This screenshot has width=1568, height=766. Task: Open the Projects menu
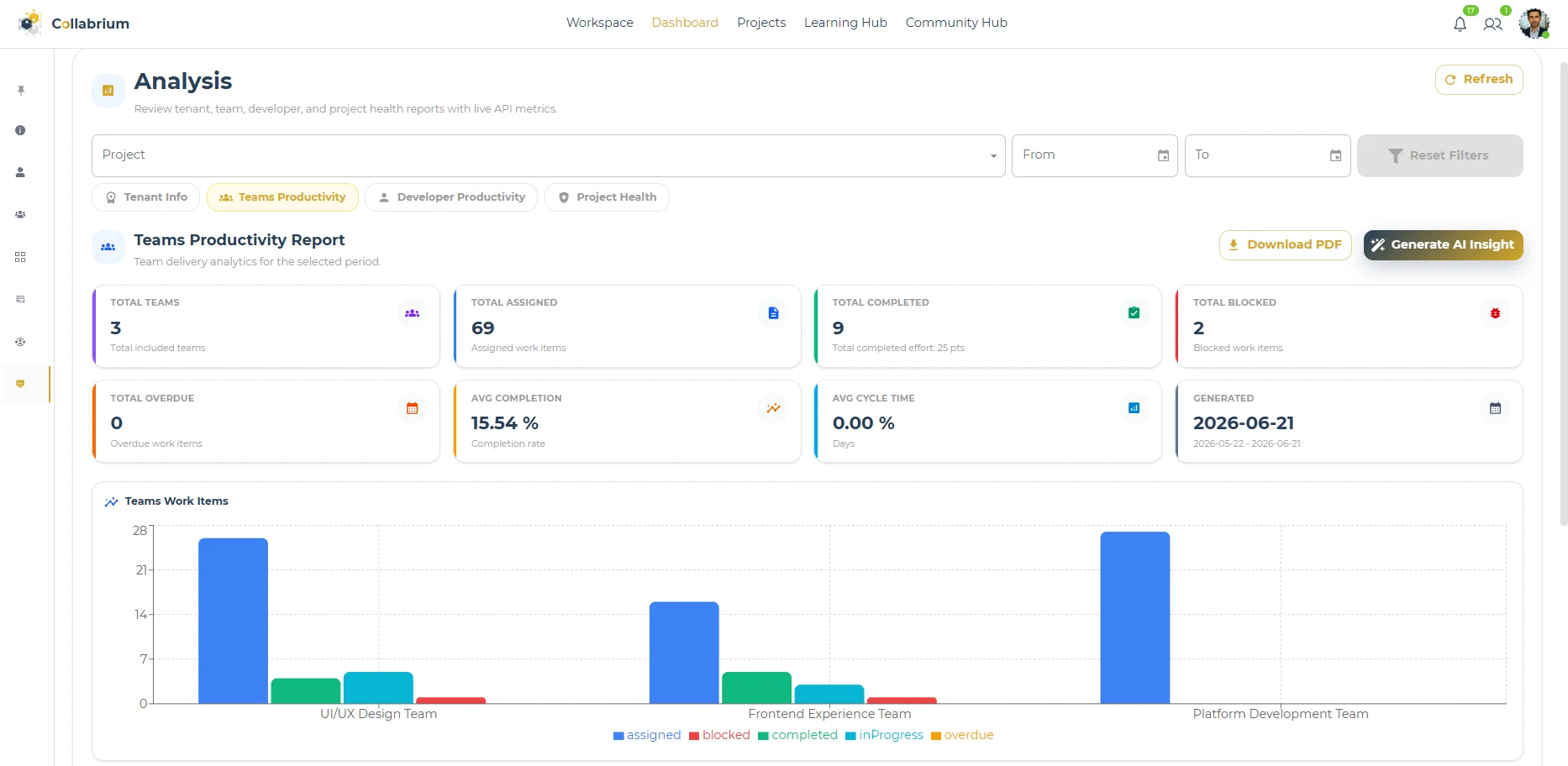coord(761,23)
